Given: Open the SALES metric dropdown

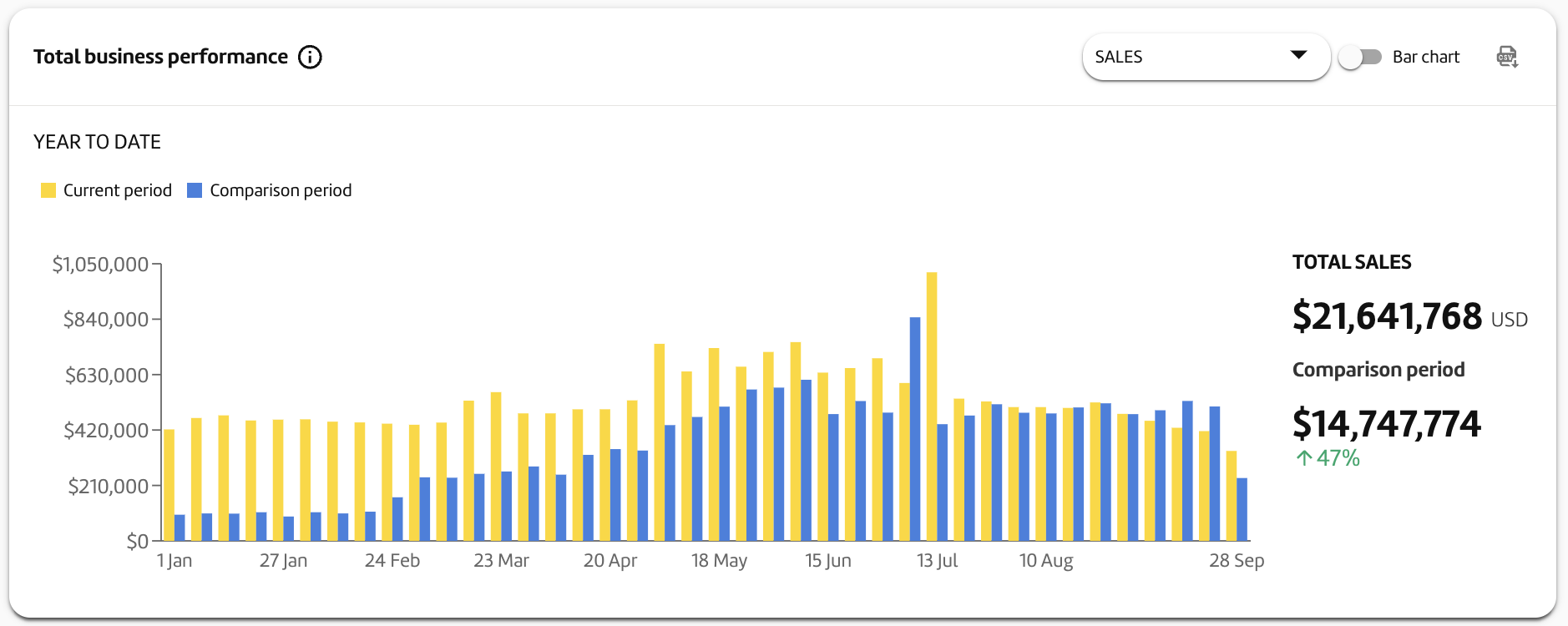Looking at the screenshot, I should 1205,57.
